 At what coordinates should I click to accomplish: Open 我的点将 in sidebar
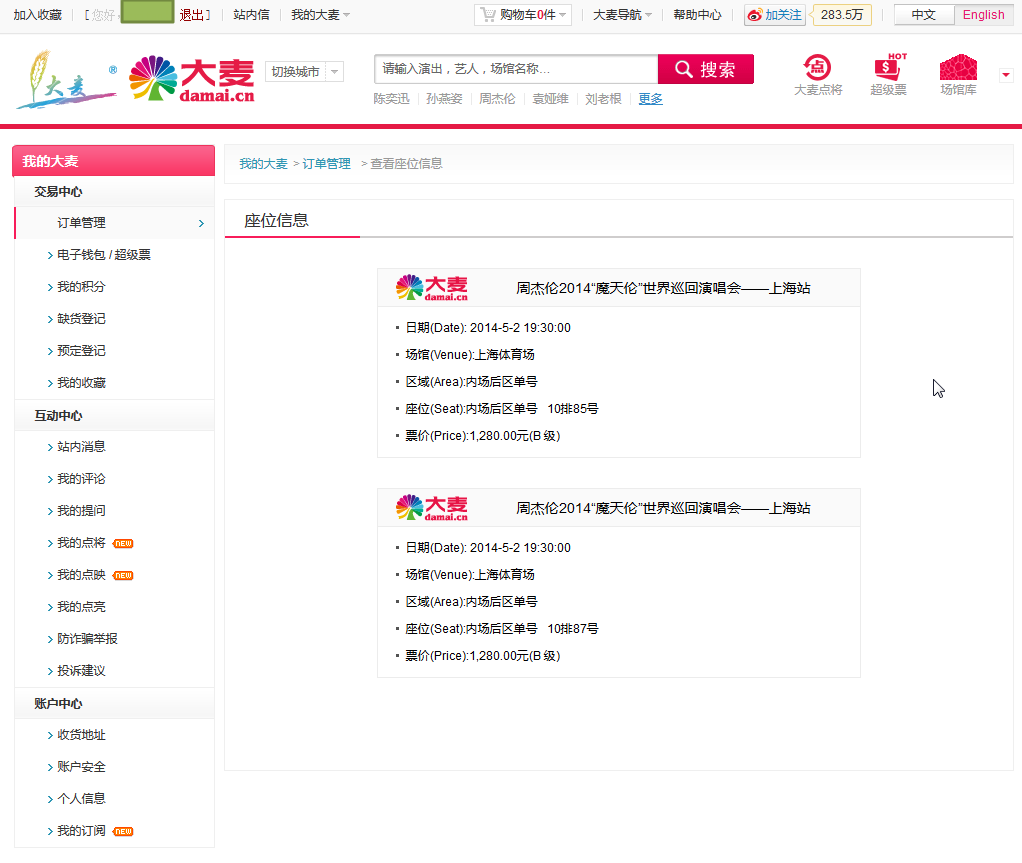coord(81,542)
